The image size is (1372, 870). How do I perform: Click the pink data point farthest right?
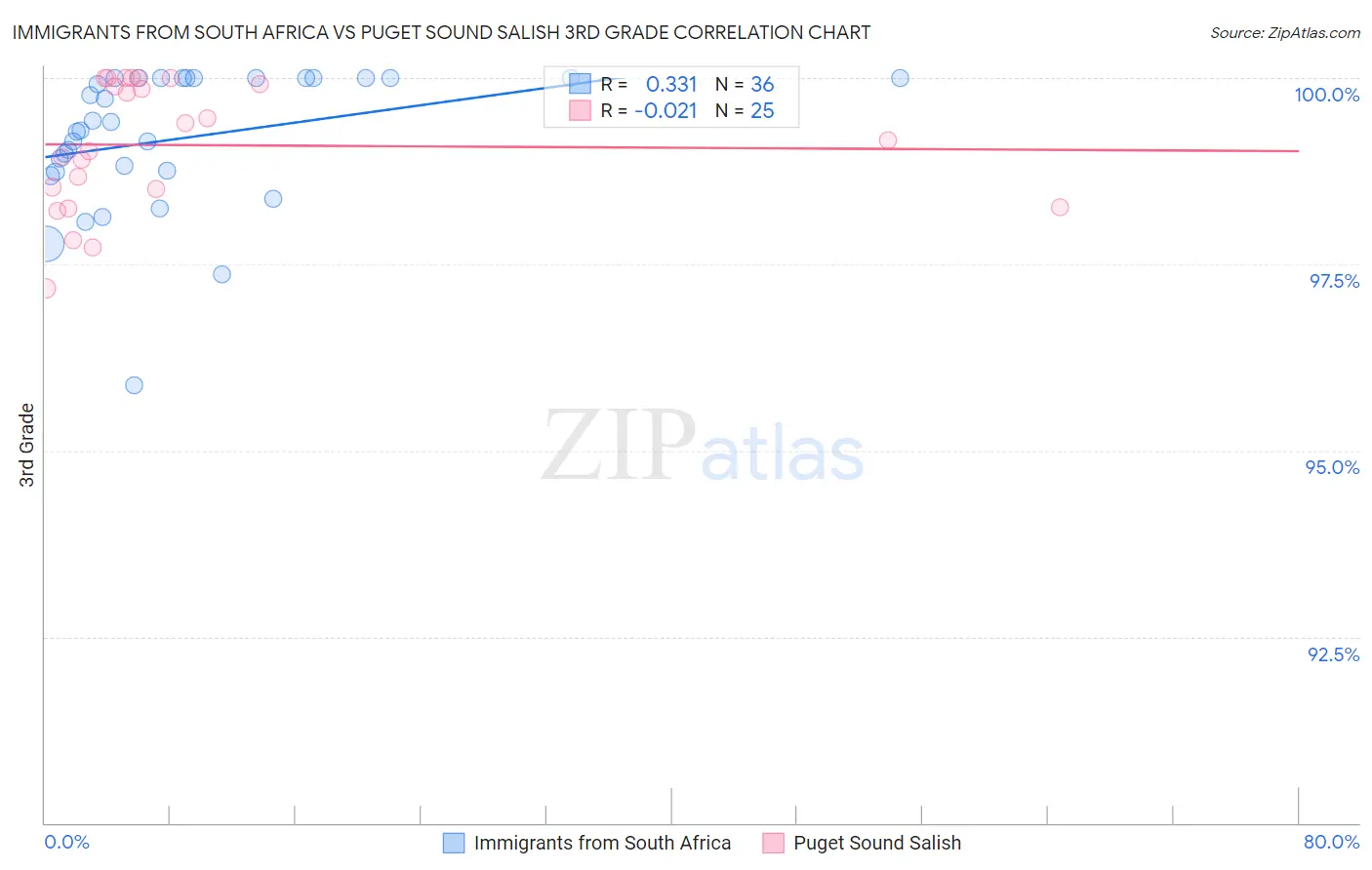[1060, 207]
